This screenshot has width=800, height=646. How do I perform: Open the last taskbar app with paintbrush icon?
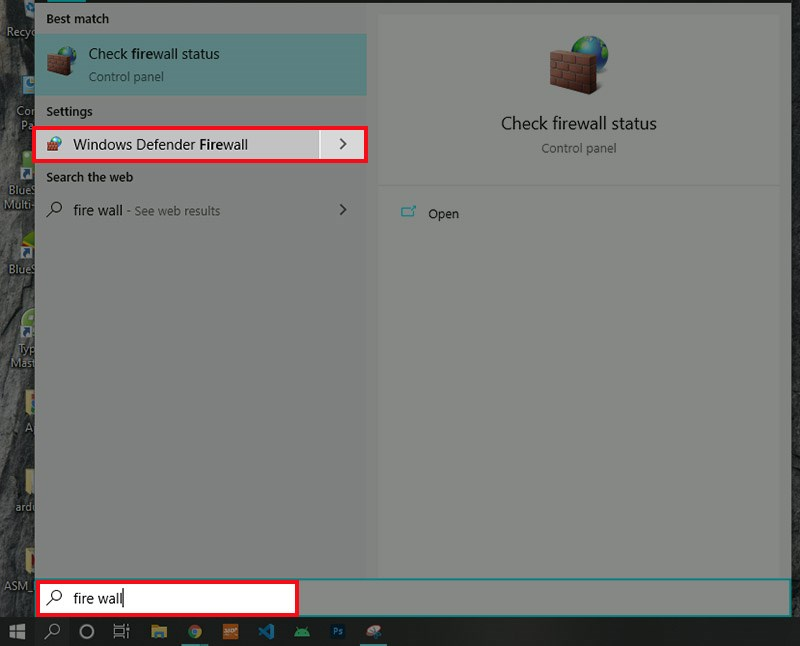(x=373, y=632)
